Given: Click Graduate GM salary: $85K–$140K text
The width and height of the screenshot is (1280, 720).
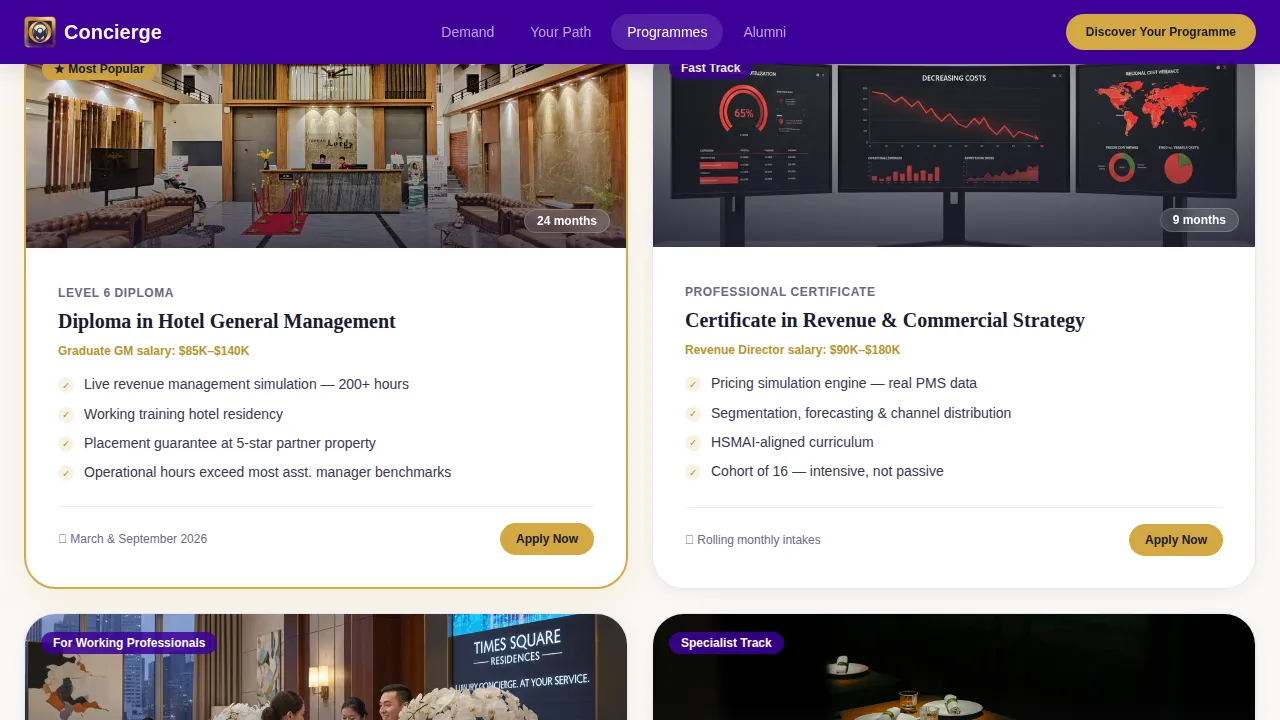Looking at the screenshot, I should (154, 351).
